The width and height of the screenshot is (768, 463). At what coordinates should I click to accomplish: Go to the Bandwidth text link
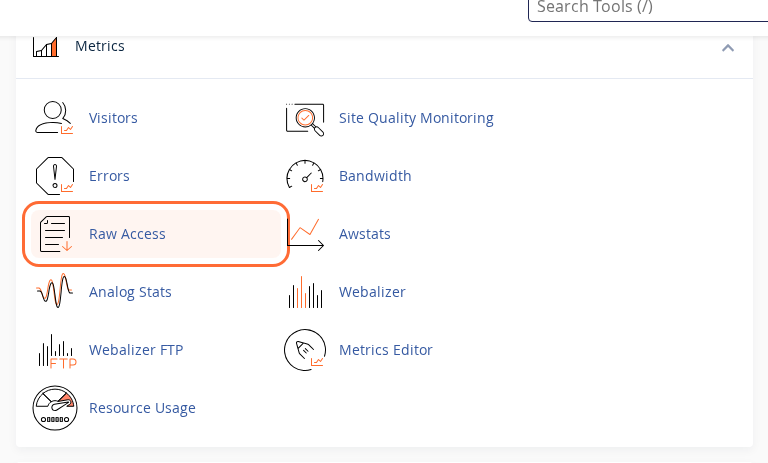click(375, 176)
